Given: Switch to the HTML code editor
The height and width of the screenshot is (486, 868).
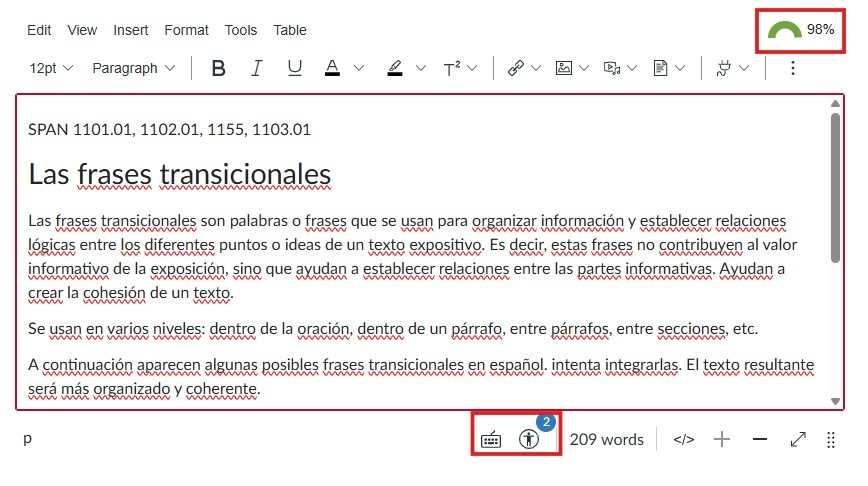Looking at the screenshot, I should pos(684,440).
